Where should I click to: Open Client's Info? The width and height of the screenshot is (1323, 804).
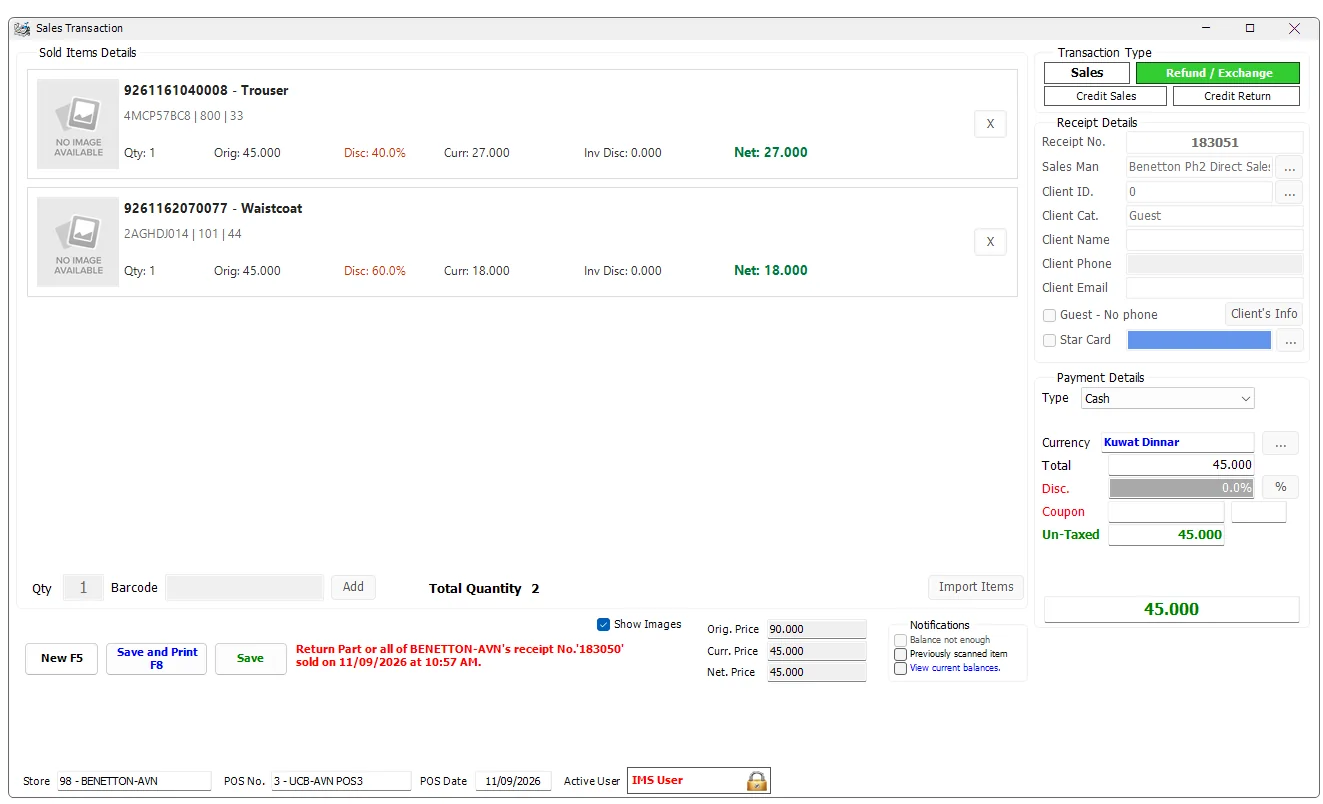(1264, 314)
